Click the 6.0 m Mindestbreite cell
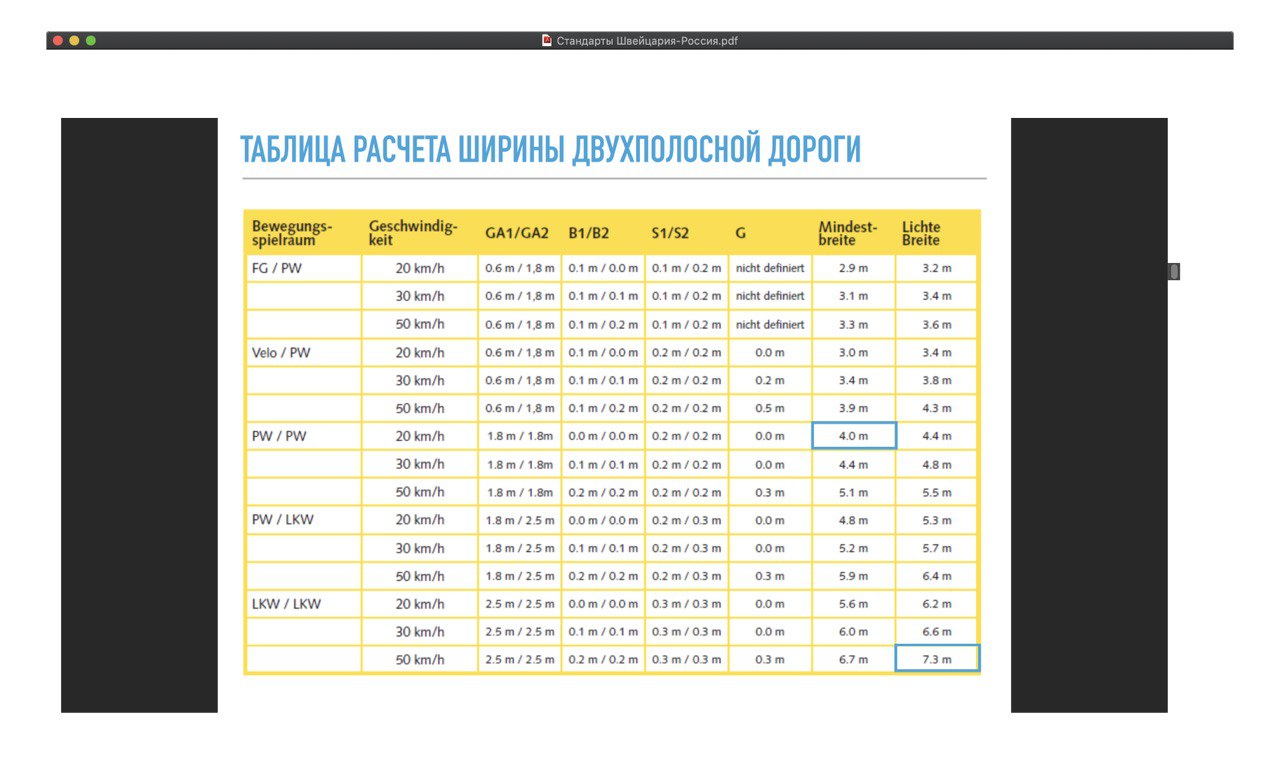This screenshot has width=1280, height=774. tap(854, 632)
